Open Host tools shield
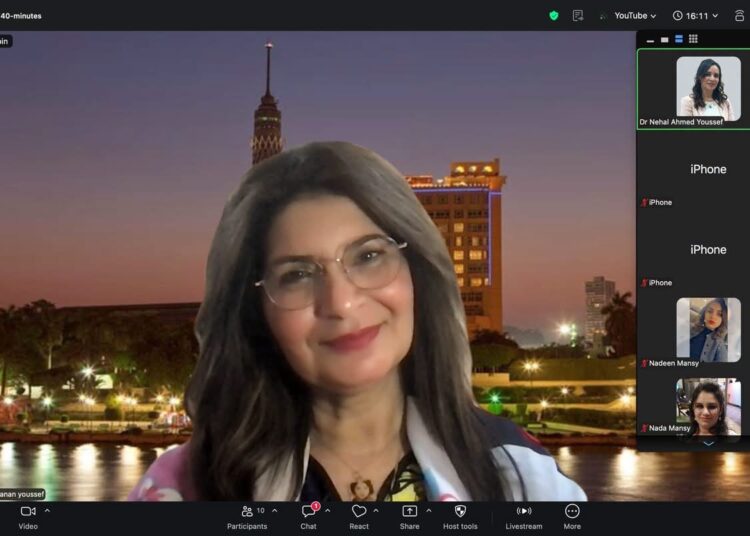The height and width of the screenshot is (536, 750). coord(460,517)
